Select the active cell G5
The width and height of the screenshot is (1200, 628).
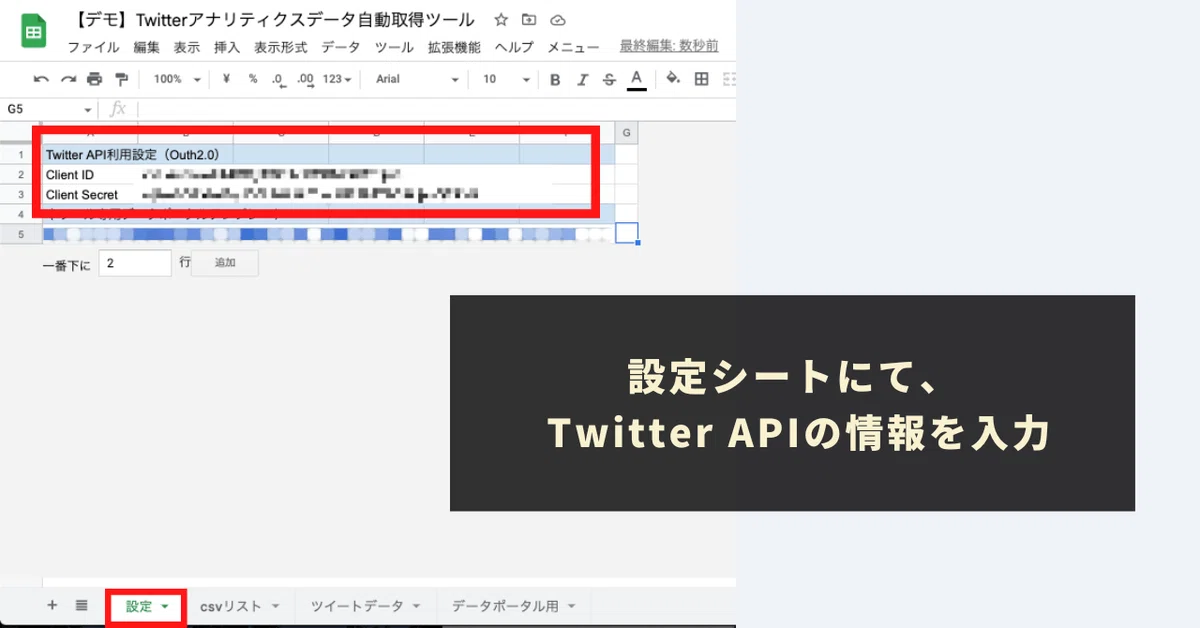coord(626,233)
